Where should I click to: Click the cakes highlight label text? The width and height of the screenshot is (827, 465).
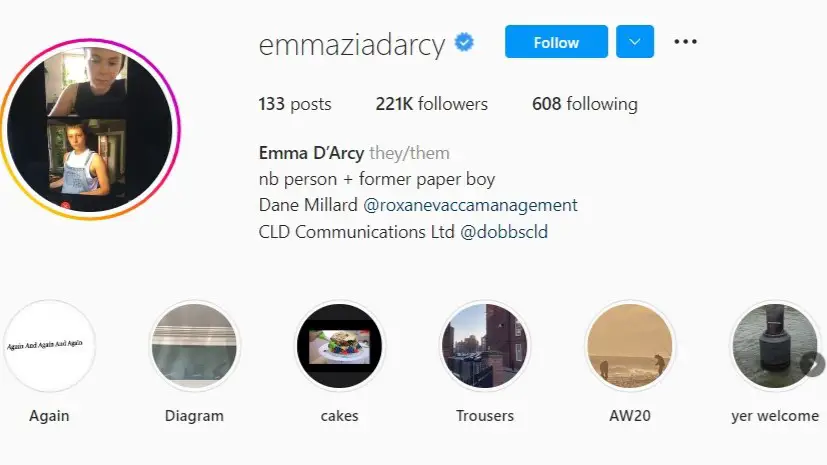pos(340,416)
